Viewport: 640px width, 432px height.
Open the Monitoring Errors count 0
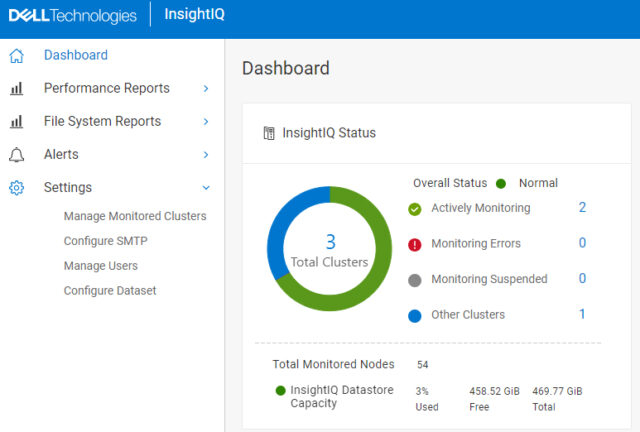[582, 243]
